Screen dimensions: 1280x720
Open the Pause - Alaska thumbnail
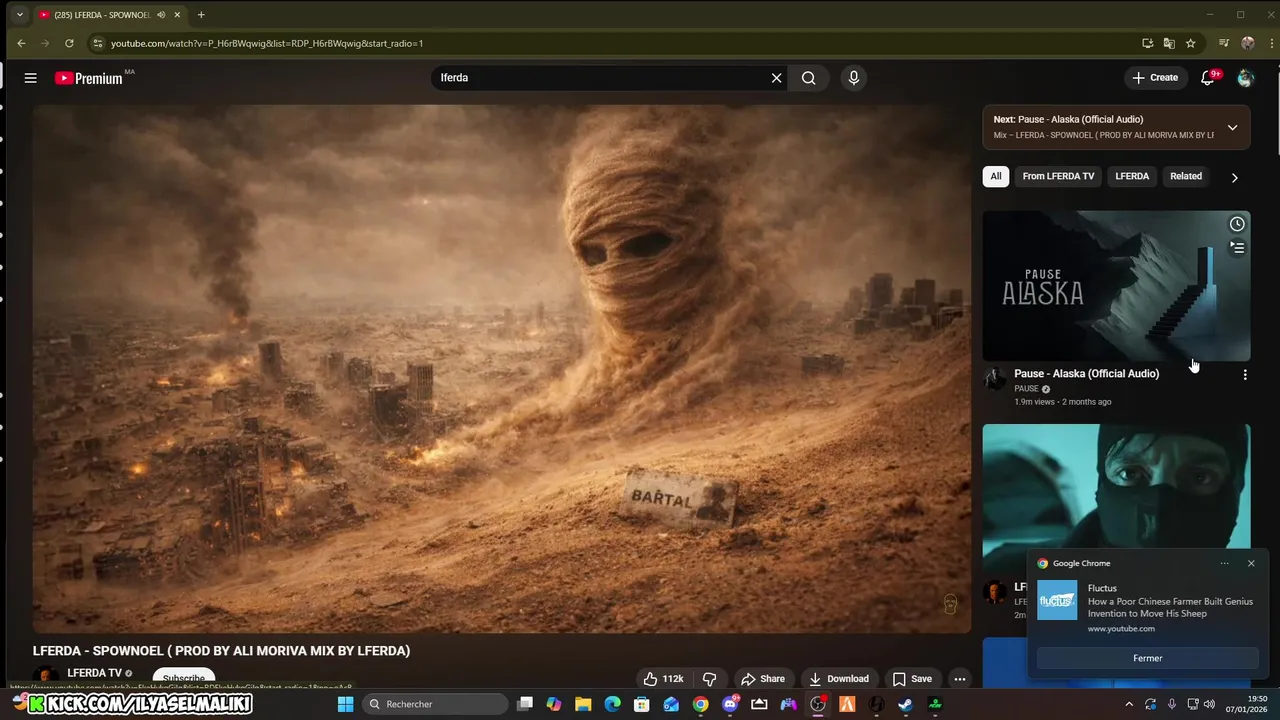coord(1116,286)
